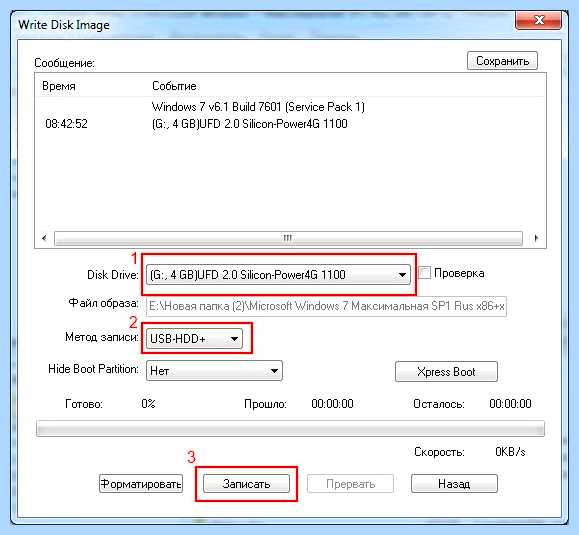Click the Осталось 00:00:00 remaining time
The height and width of the screenshot is (535, 579).
(510, 404)
